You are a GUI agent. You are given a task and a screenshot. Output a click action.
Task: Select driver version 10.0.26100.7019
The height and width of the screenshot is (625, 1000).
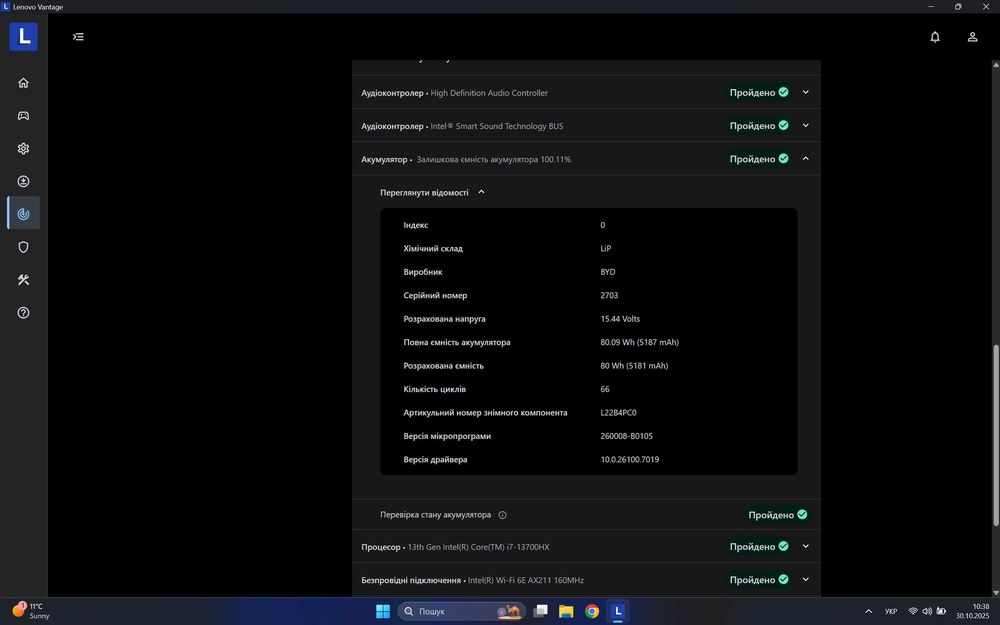pos(629,460)
